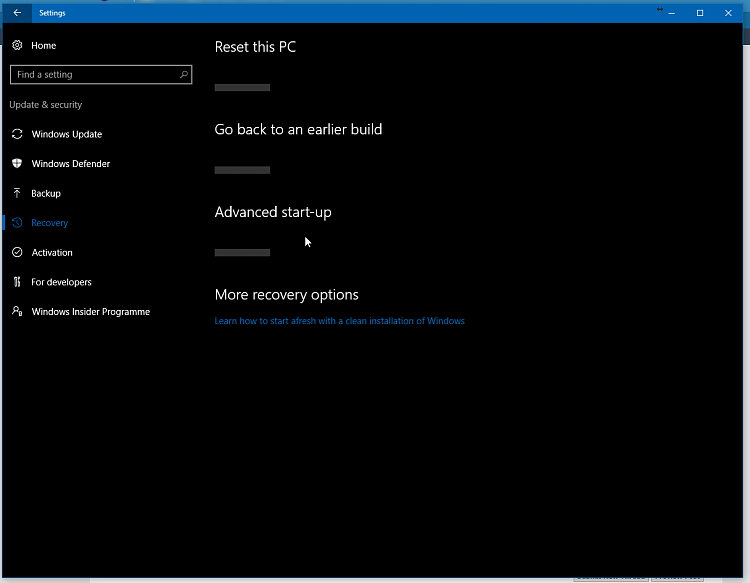Open the clean installation of Windows link

point(340,321)
